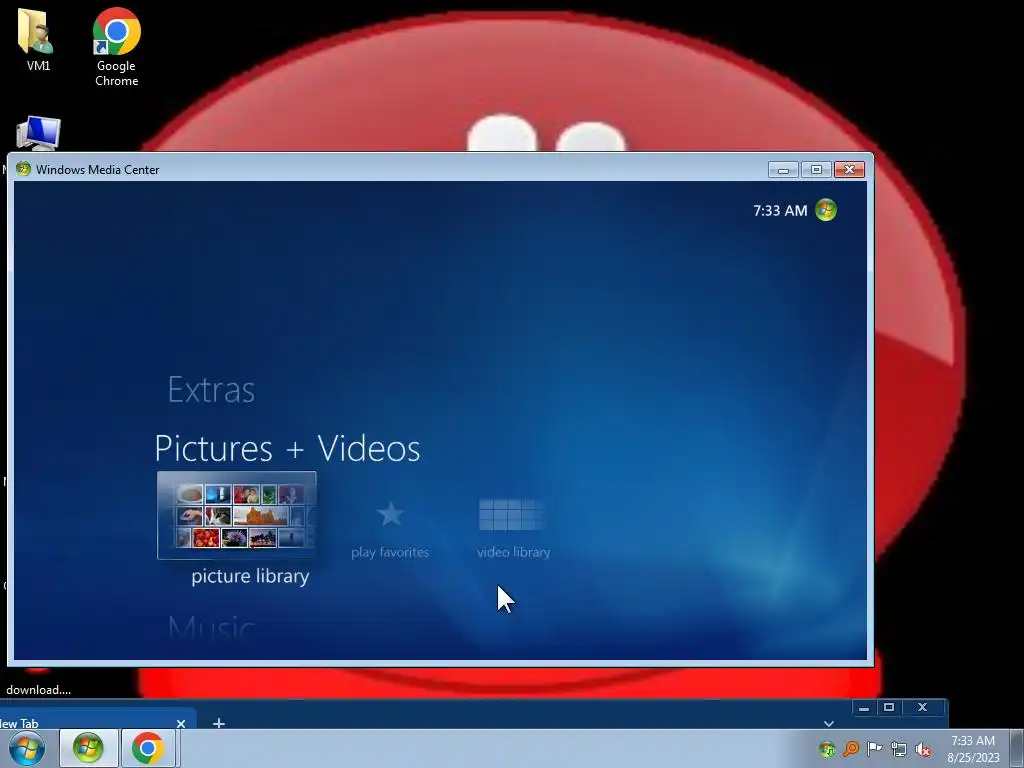Click the orange magnifier tray icon
Screen dimensions: 1024x768
pos(851,749)
